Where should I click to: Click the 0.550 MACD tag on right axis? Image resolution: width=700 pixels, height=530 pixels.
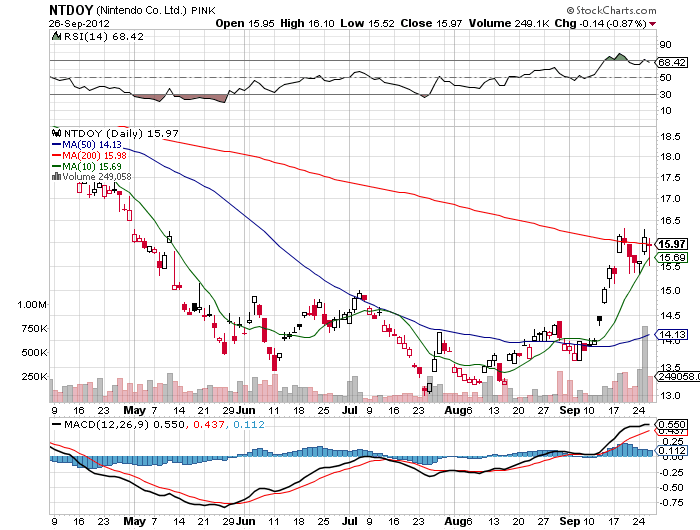click(x=671, y=424)
